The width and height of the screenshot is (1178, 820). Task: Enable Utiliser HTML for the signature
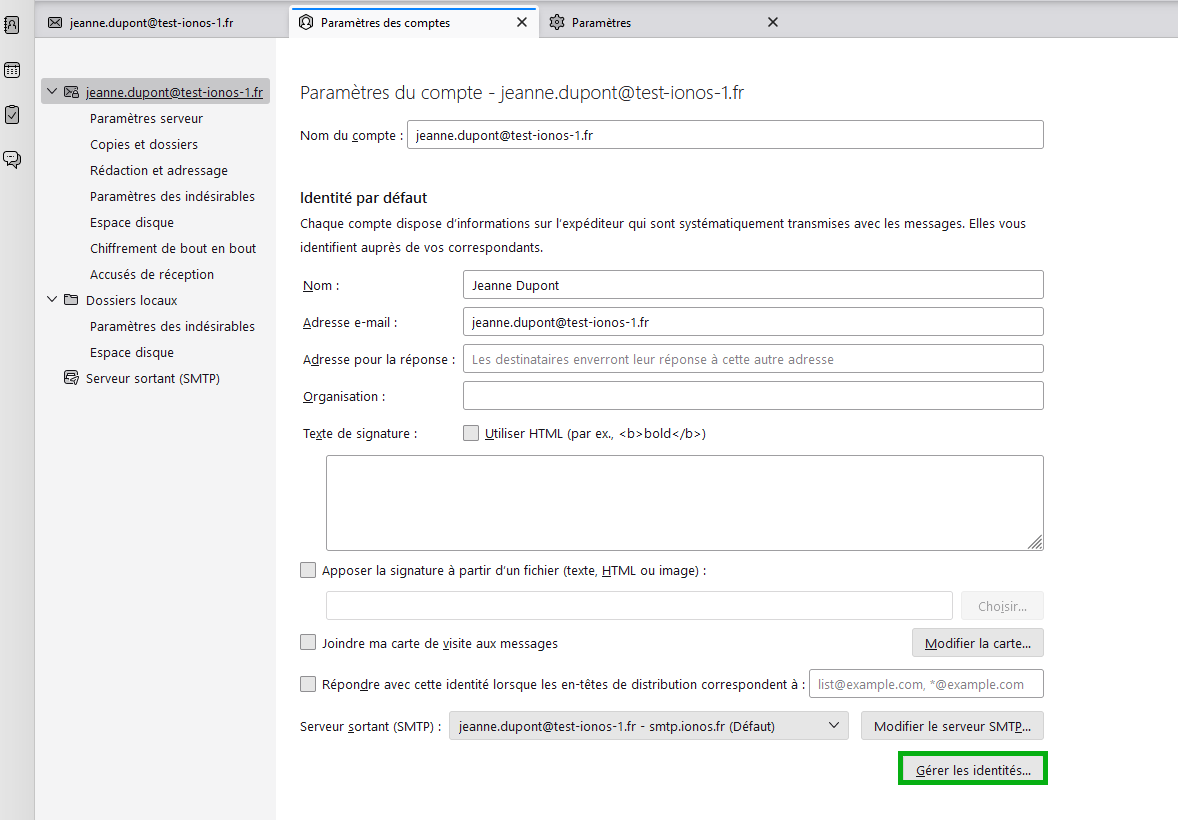(x=471, y=433)
